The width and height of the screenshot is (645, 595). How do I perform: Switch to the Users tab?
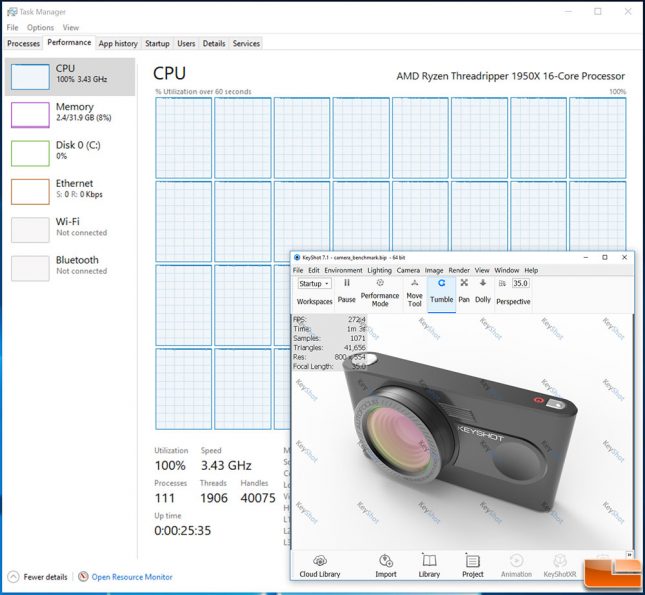(x=186, y=44)
